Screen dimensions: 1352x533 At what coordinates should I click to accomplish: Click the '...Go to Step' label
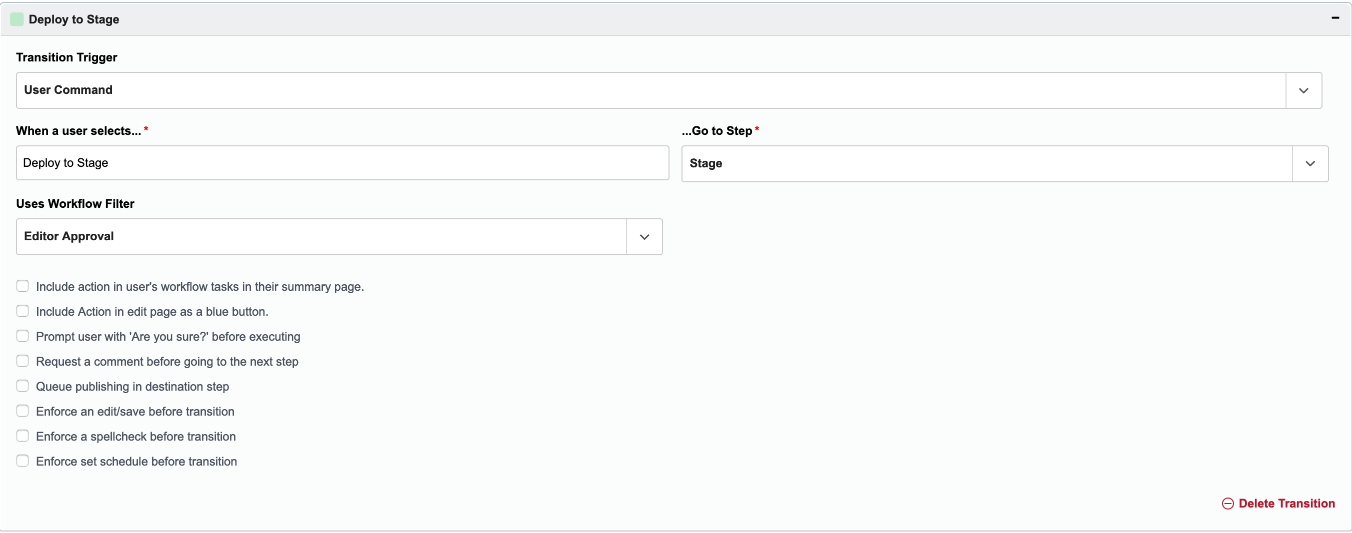[x=717, y=131]
